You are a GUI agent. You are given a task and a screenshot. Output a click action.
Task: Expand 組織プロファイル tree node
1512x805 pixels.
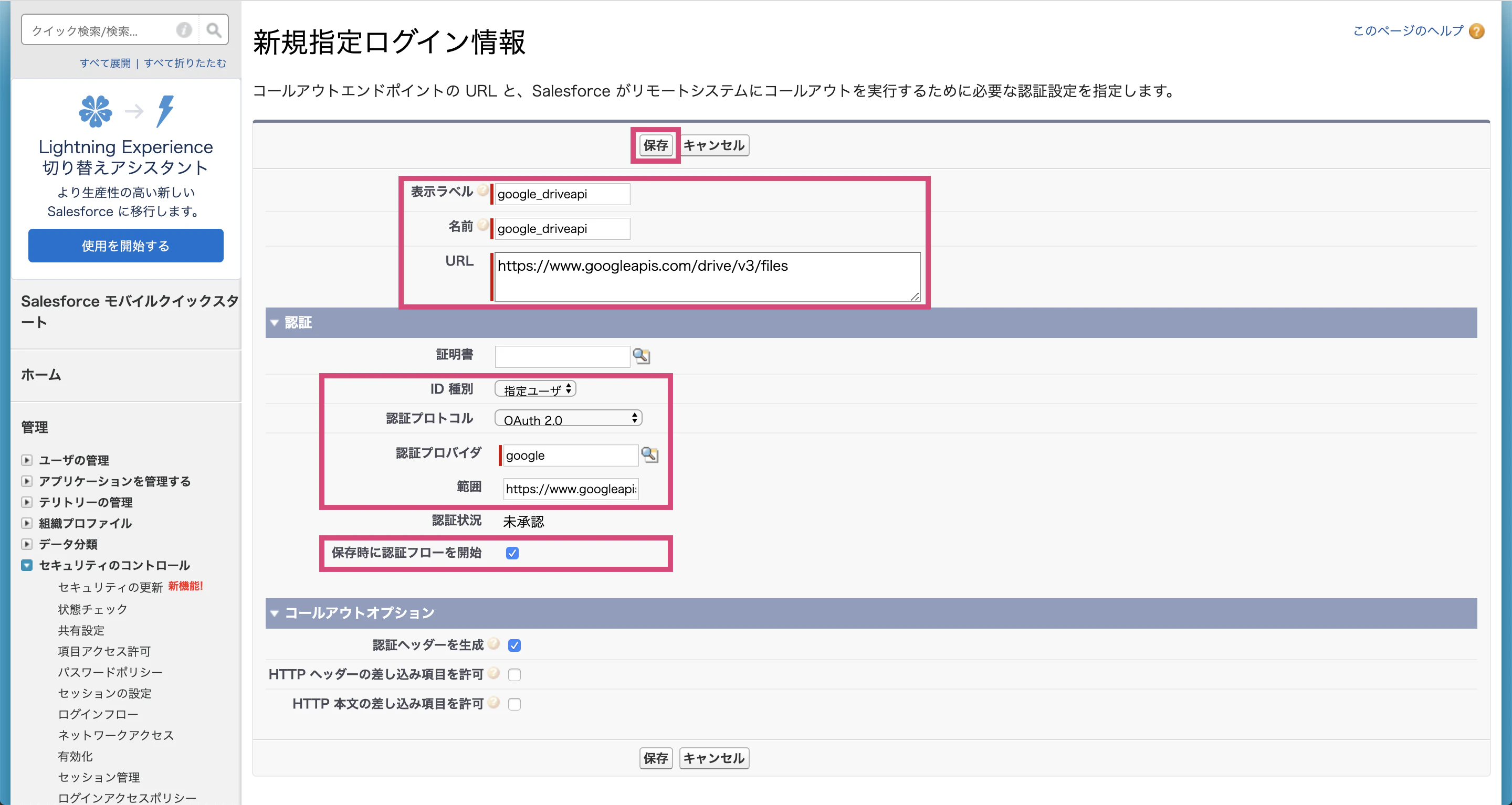[26, 523]
